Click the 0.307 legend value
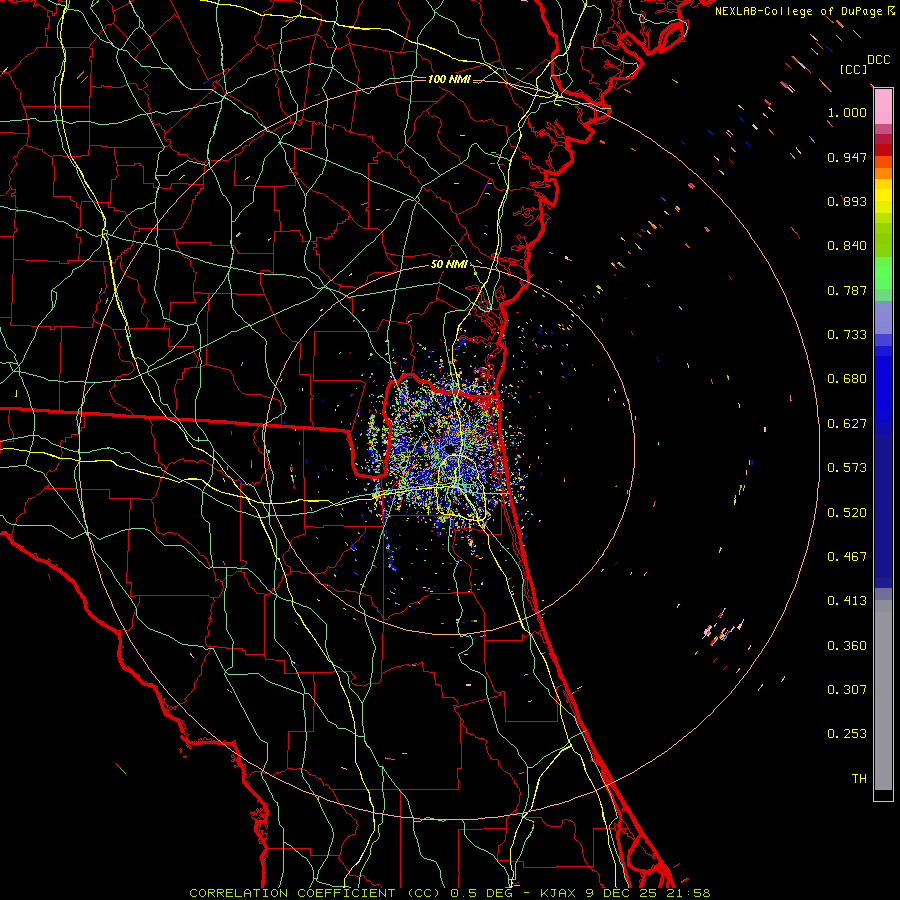900x900 pixels. coord(847,690)
